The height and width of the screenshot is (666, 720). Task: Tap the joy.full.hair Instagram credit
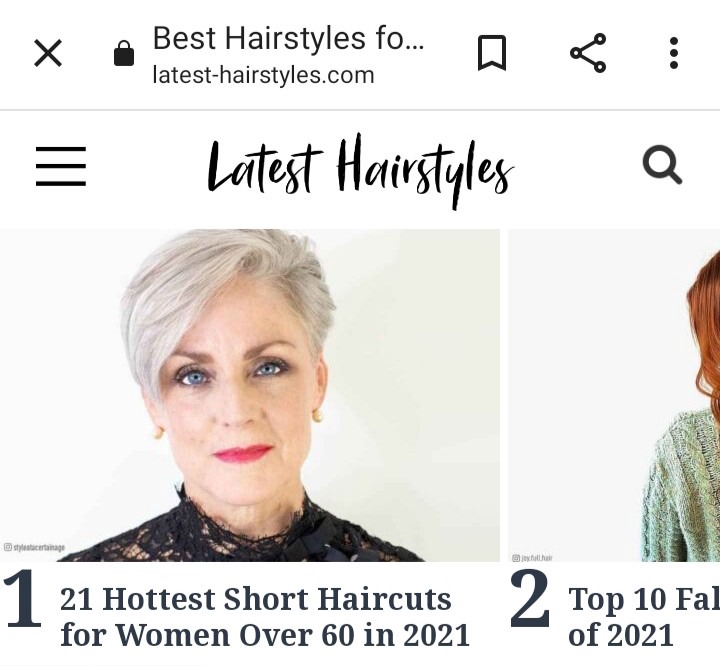pos(537,558)
